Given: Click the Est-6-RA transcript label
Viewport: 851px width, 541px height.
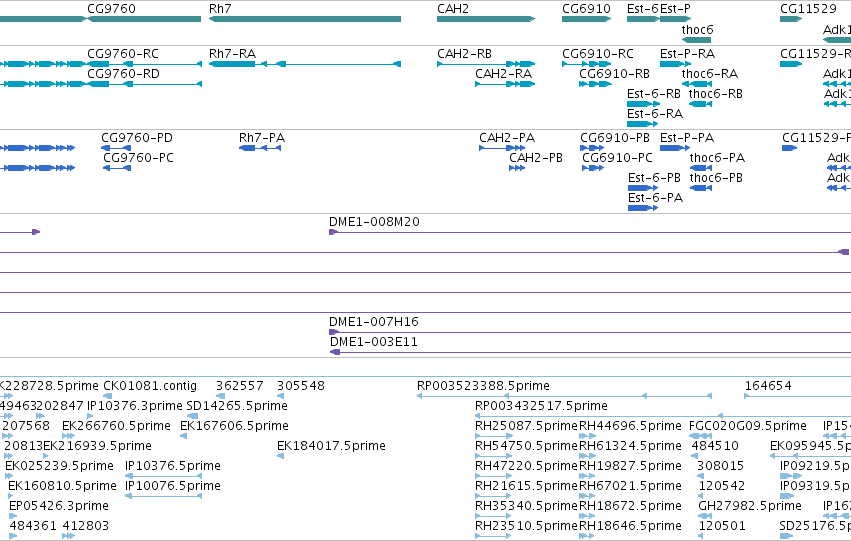Looking at the screenshot, I should [x=655, y=114].
